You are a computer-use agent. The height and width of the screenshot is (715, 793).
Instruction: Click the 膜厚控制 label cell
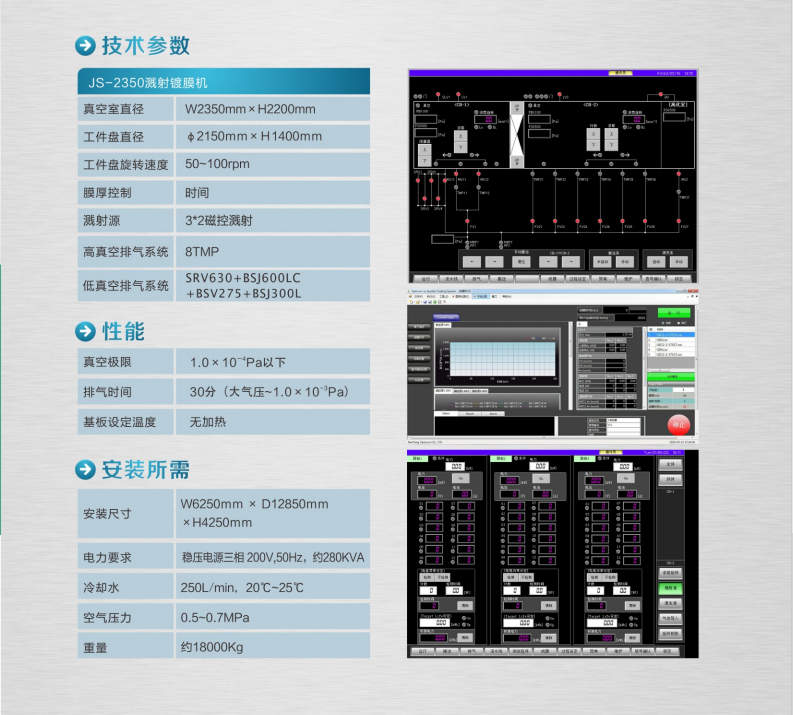click(125, 193)
